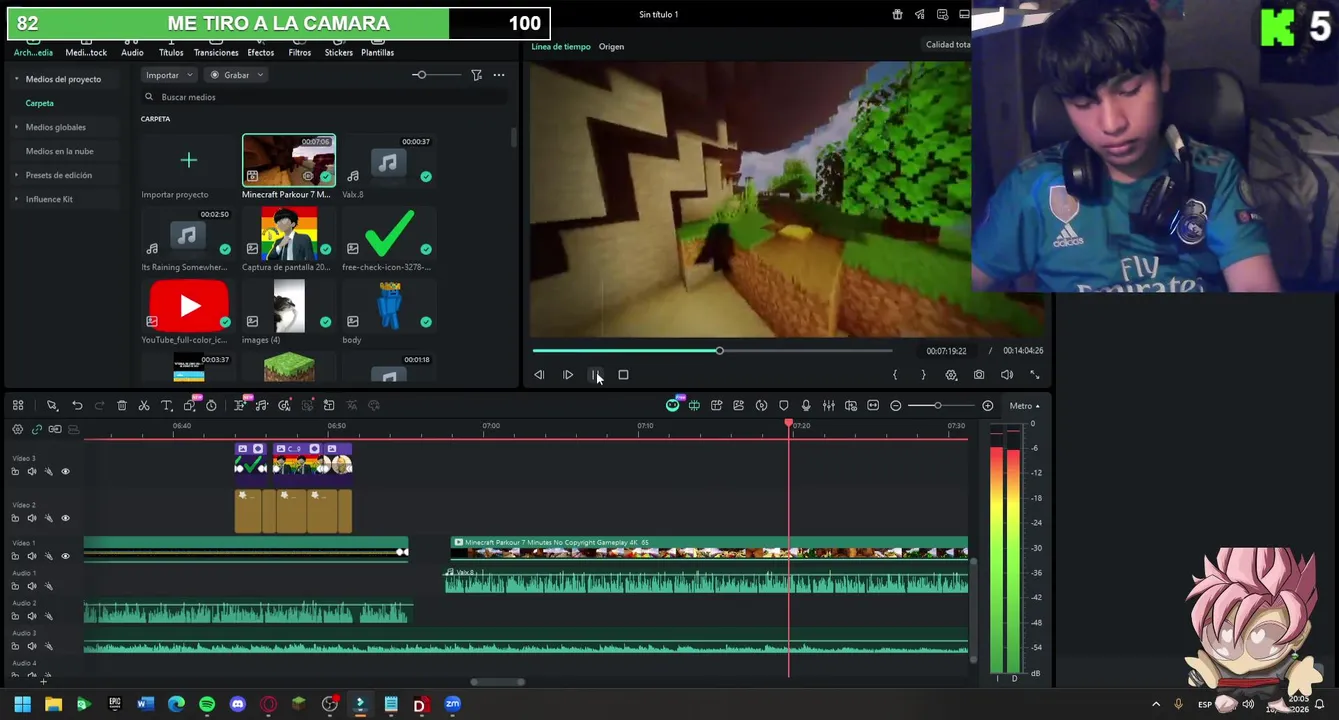1339x720 pixels.
Task: Take a snapshot of the preview
Action: 979,375
